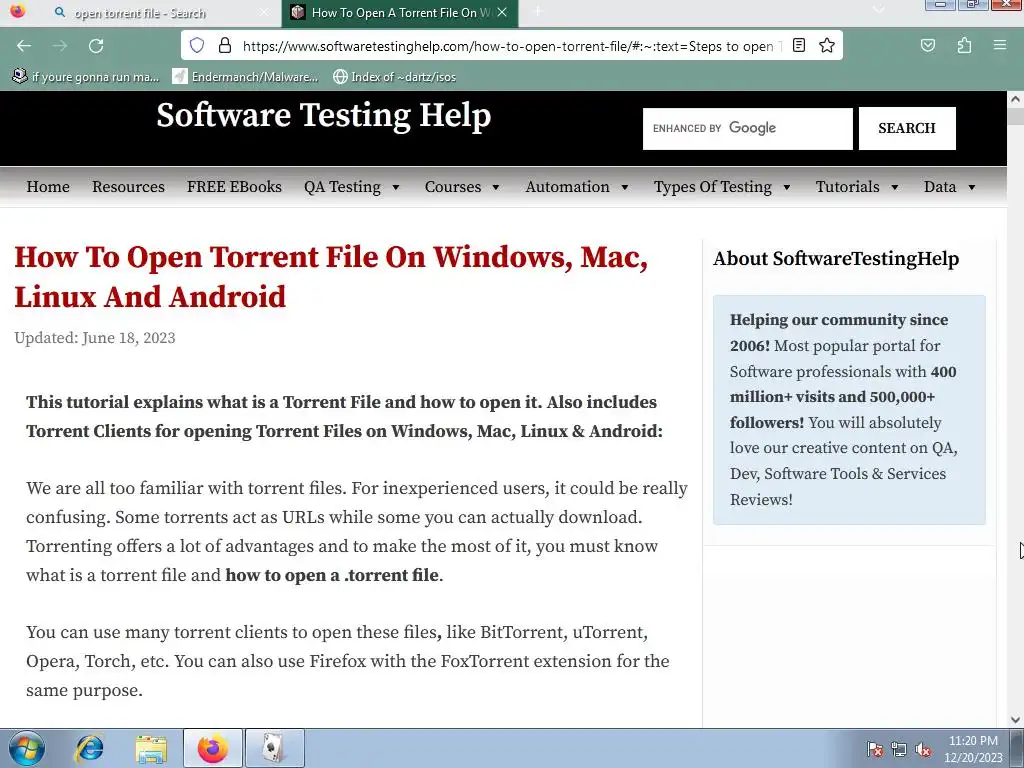Close the How To Open A Torrent File tab

(x=502, y=12)
